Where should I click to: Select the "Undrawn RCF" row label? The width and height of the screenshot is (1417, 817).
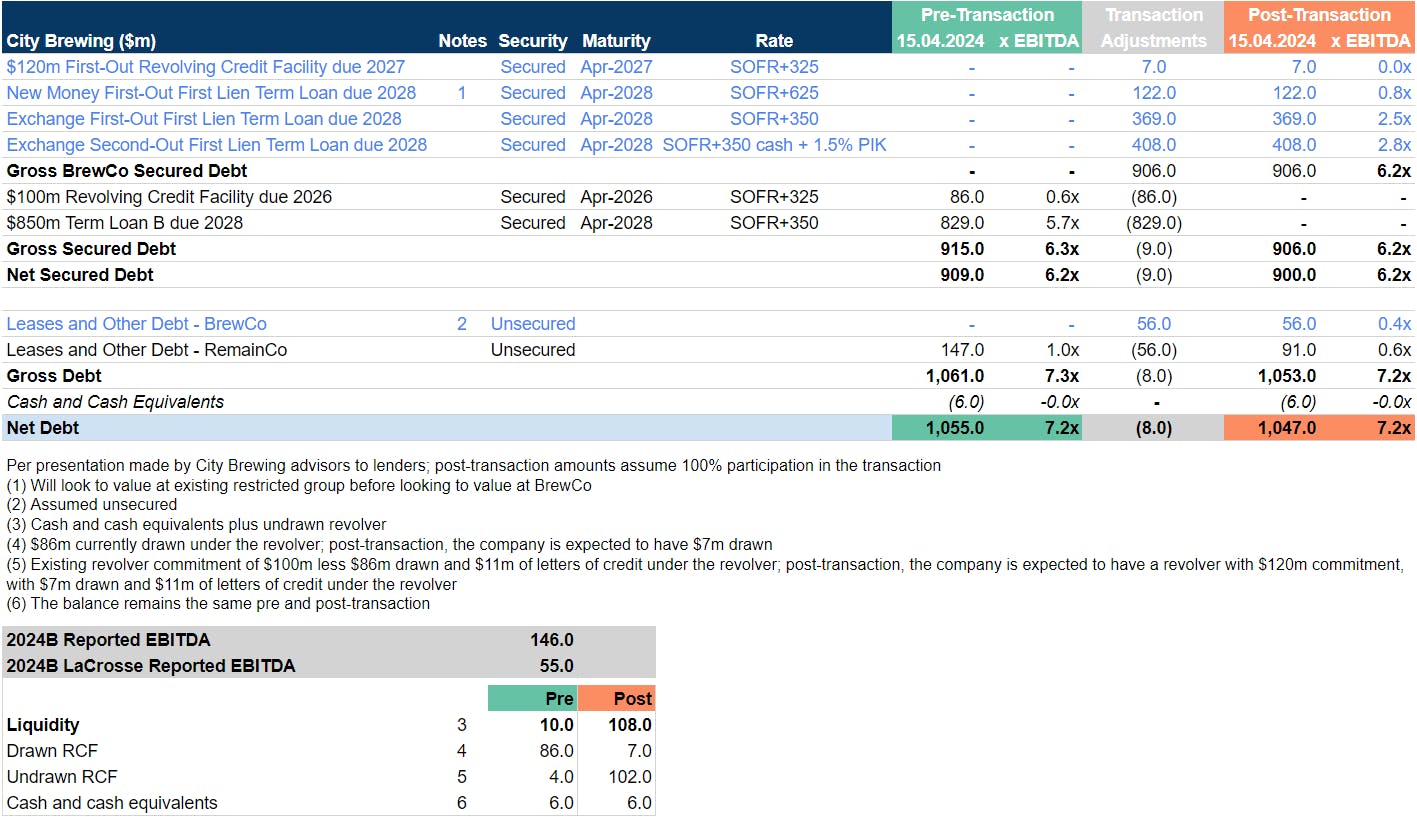pos(61,777)
